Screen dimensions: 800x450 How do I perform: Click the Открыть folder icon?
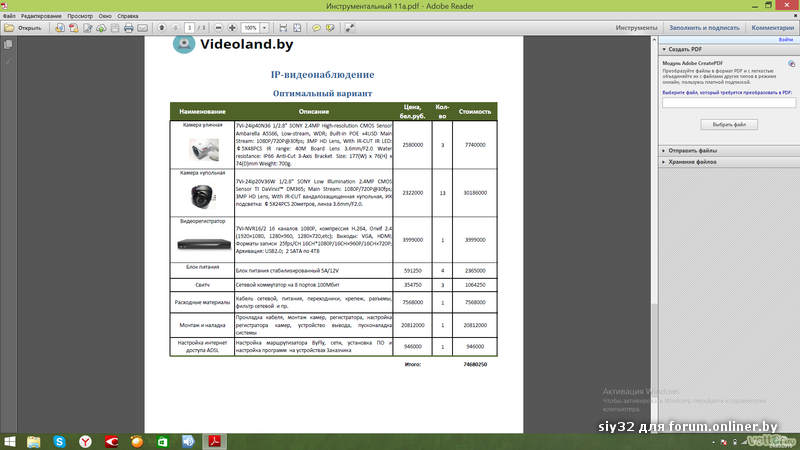point(9,28)
